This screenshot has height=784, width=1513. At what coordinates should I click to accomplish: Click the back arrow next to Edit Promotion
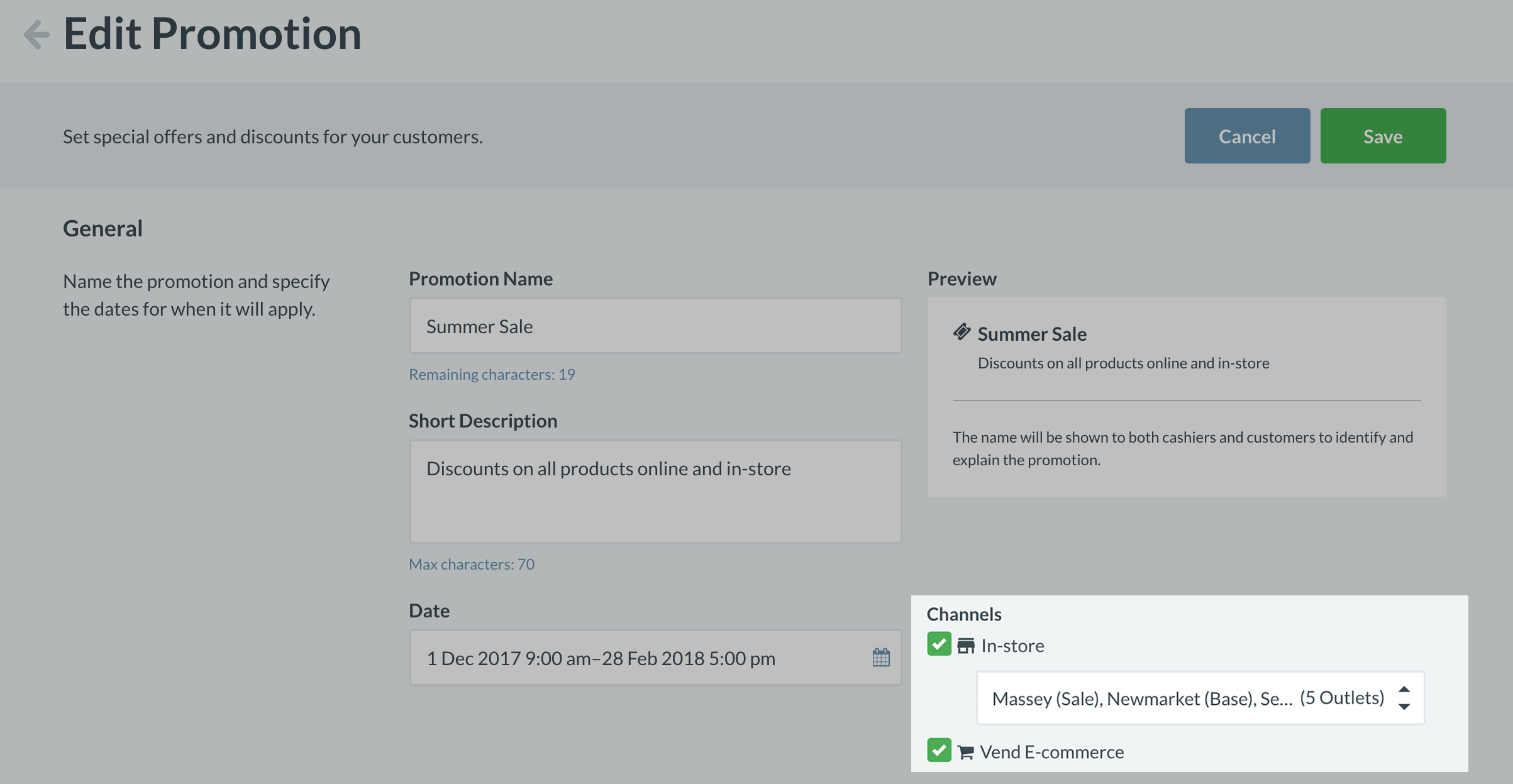(36, 34)
